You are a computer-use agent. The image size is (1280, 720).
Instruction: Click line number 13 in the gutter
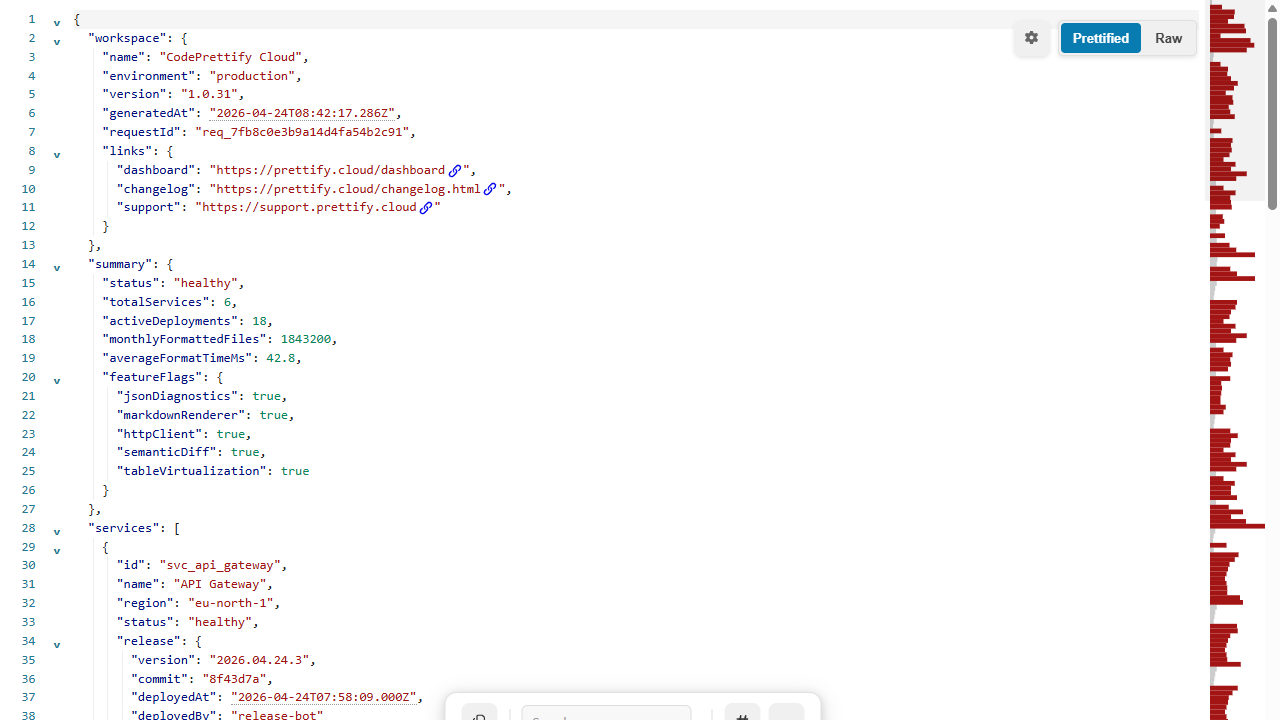tap(28, 245)
